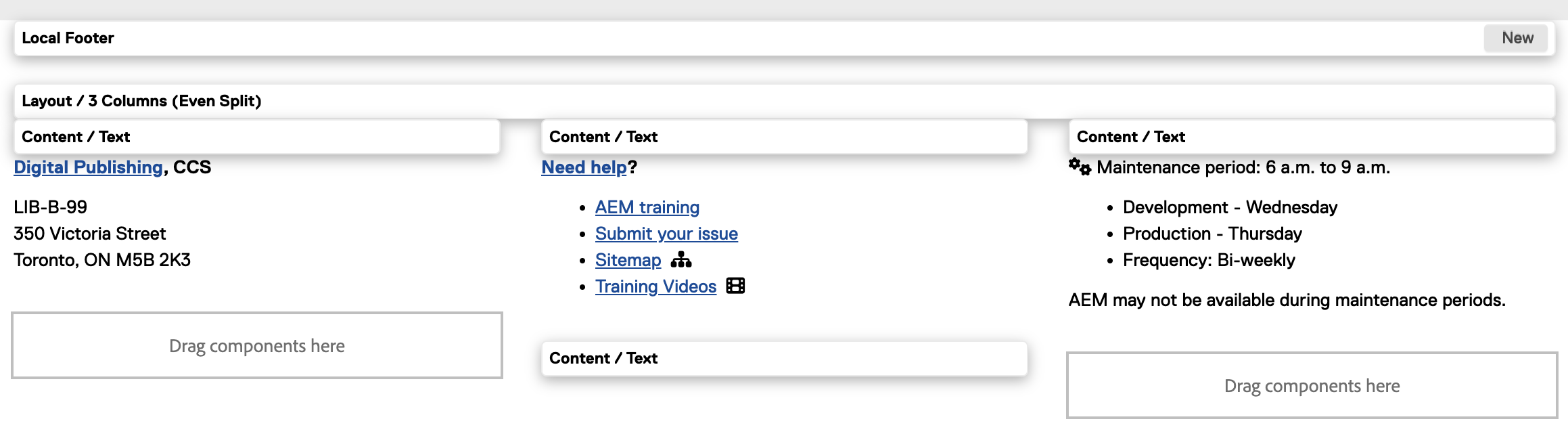
Task: Open the Submit your issue link
Action: (x=666, y=234)
